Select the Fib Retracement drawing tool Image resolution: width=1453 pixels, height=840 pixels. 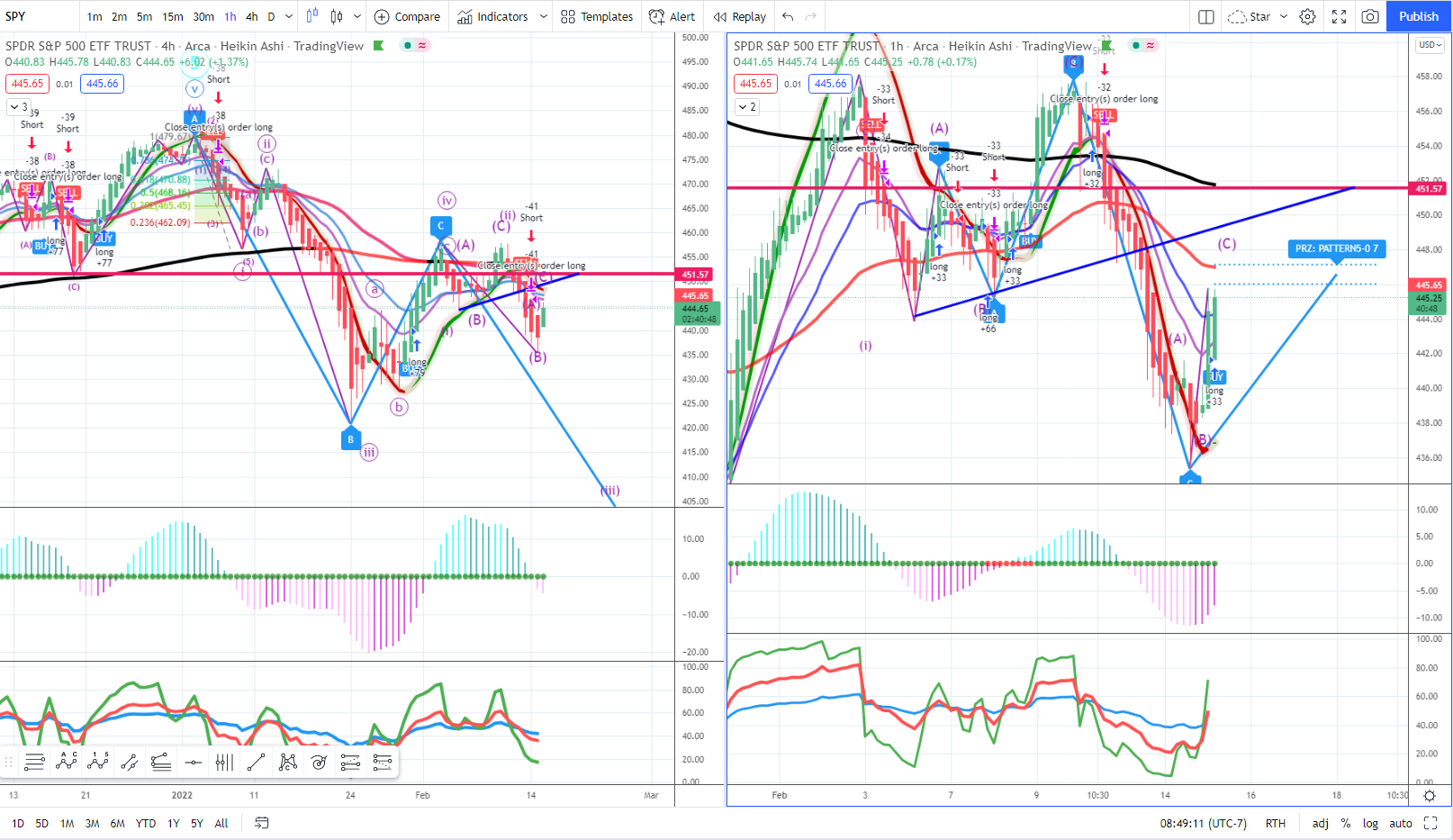point(35,763)
